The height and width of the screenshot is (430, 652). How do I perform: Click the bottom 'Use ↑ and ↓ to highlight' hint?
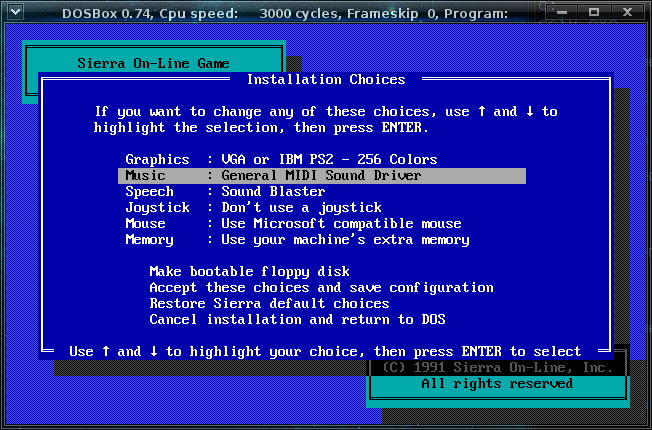(x=325, y=352)
